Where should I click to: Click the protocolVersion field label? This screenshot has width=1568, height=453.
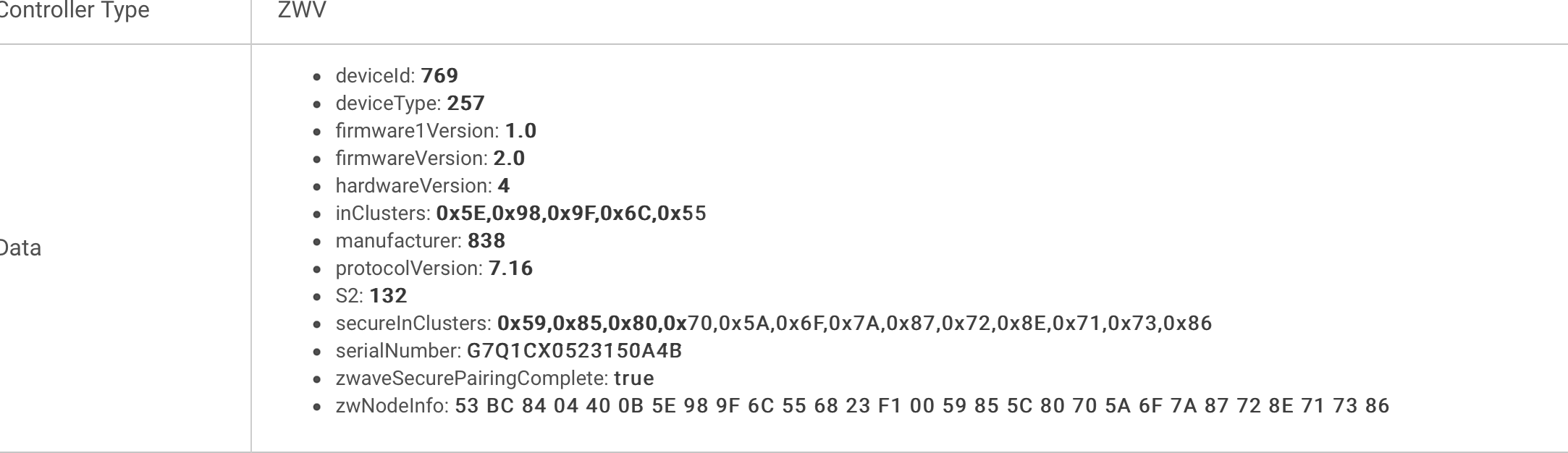(408, 268)
